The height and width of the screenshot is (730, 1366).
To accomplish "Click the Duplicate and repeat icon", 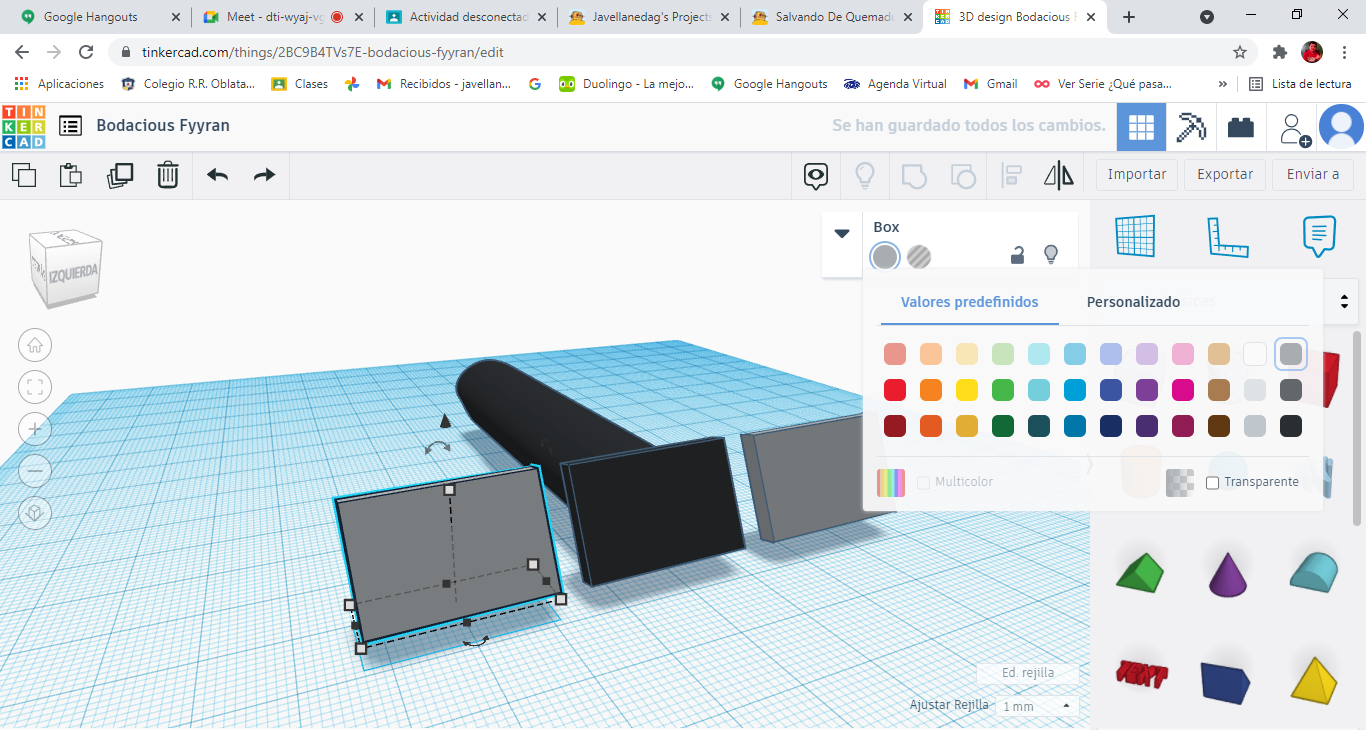I will point(120,176).
